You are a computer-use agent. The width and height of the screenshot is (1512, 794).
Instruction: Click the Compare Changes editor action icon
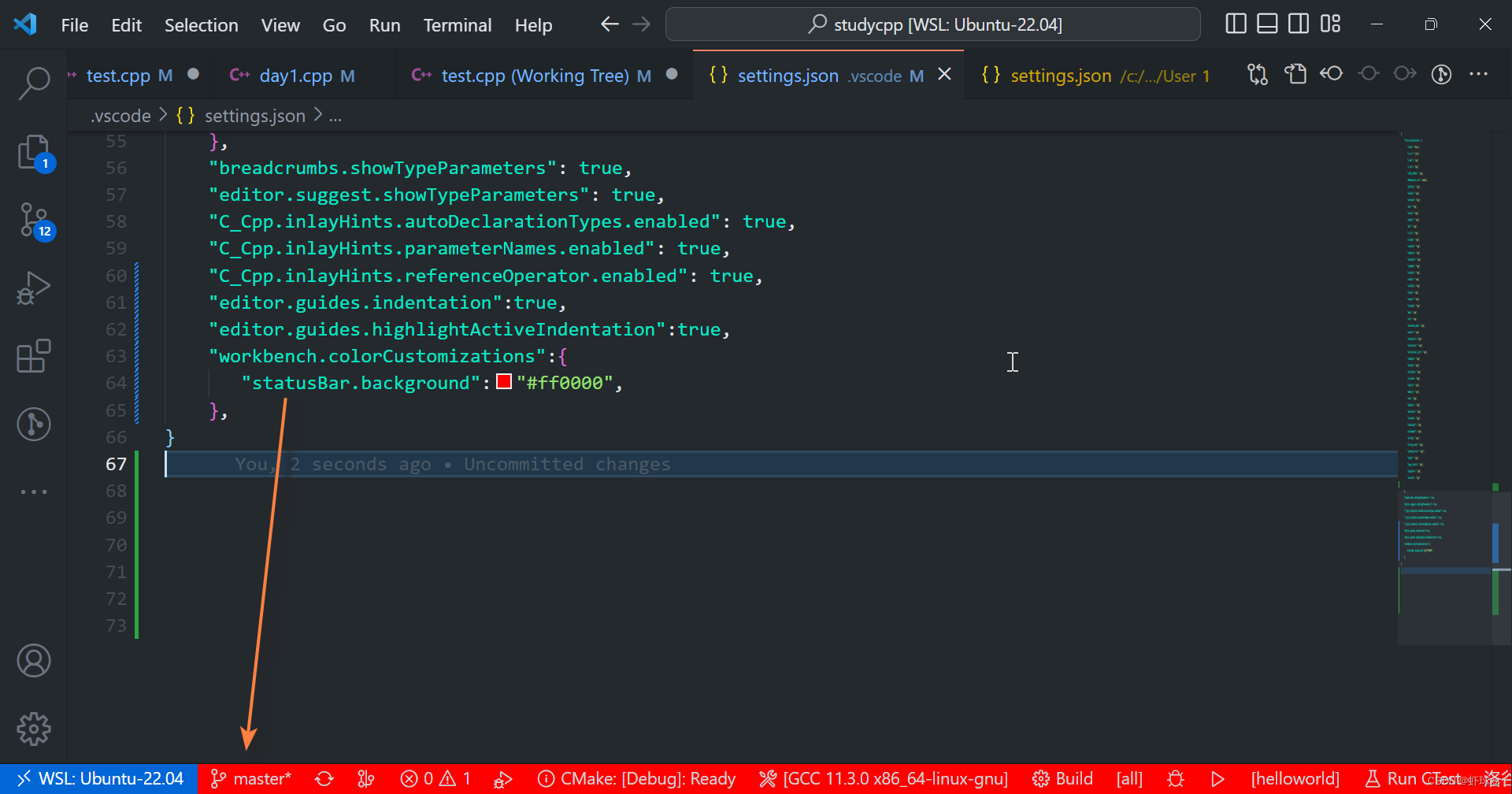[x=1258, y=74]
